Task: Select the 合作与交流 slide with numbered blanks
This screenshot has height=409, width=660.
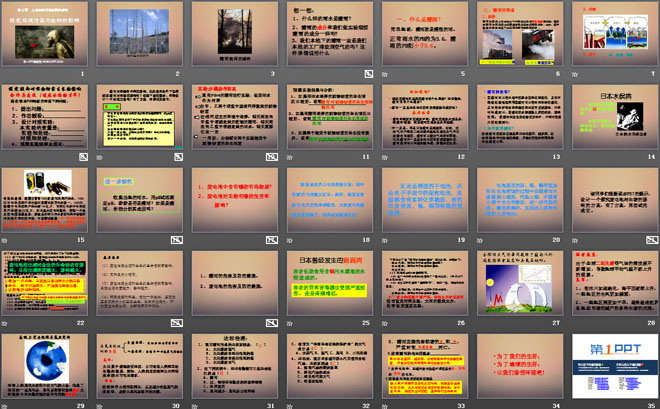Action: tap(45, 117)
